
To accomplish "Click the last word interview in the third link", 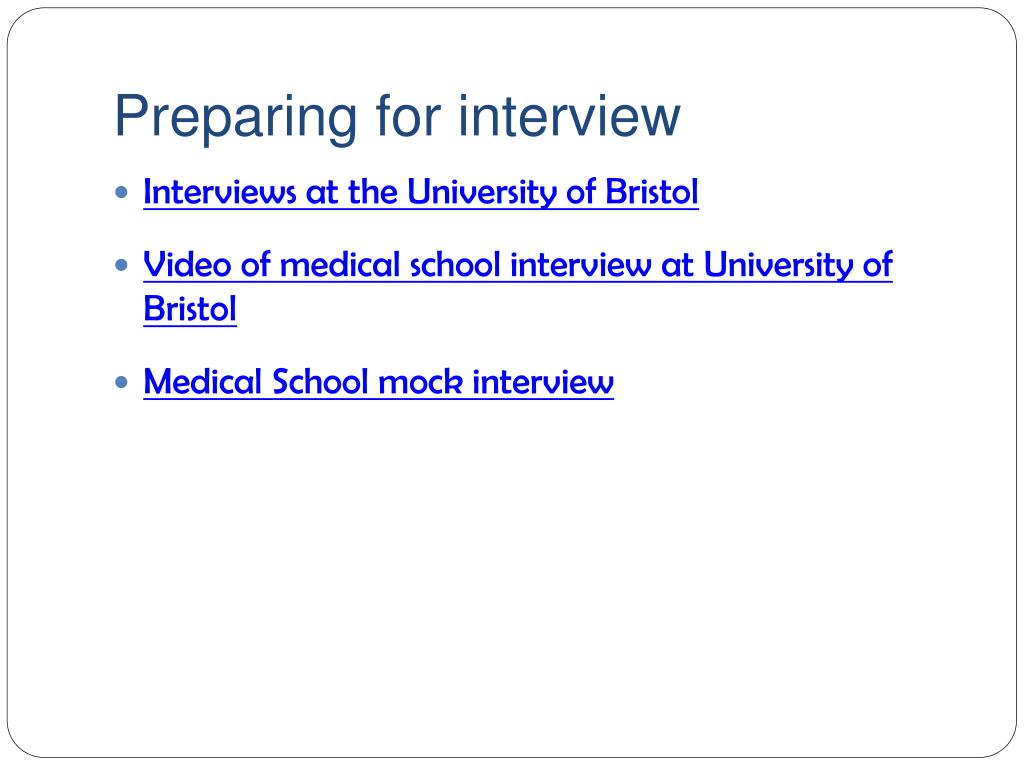I will point(543,382).
